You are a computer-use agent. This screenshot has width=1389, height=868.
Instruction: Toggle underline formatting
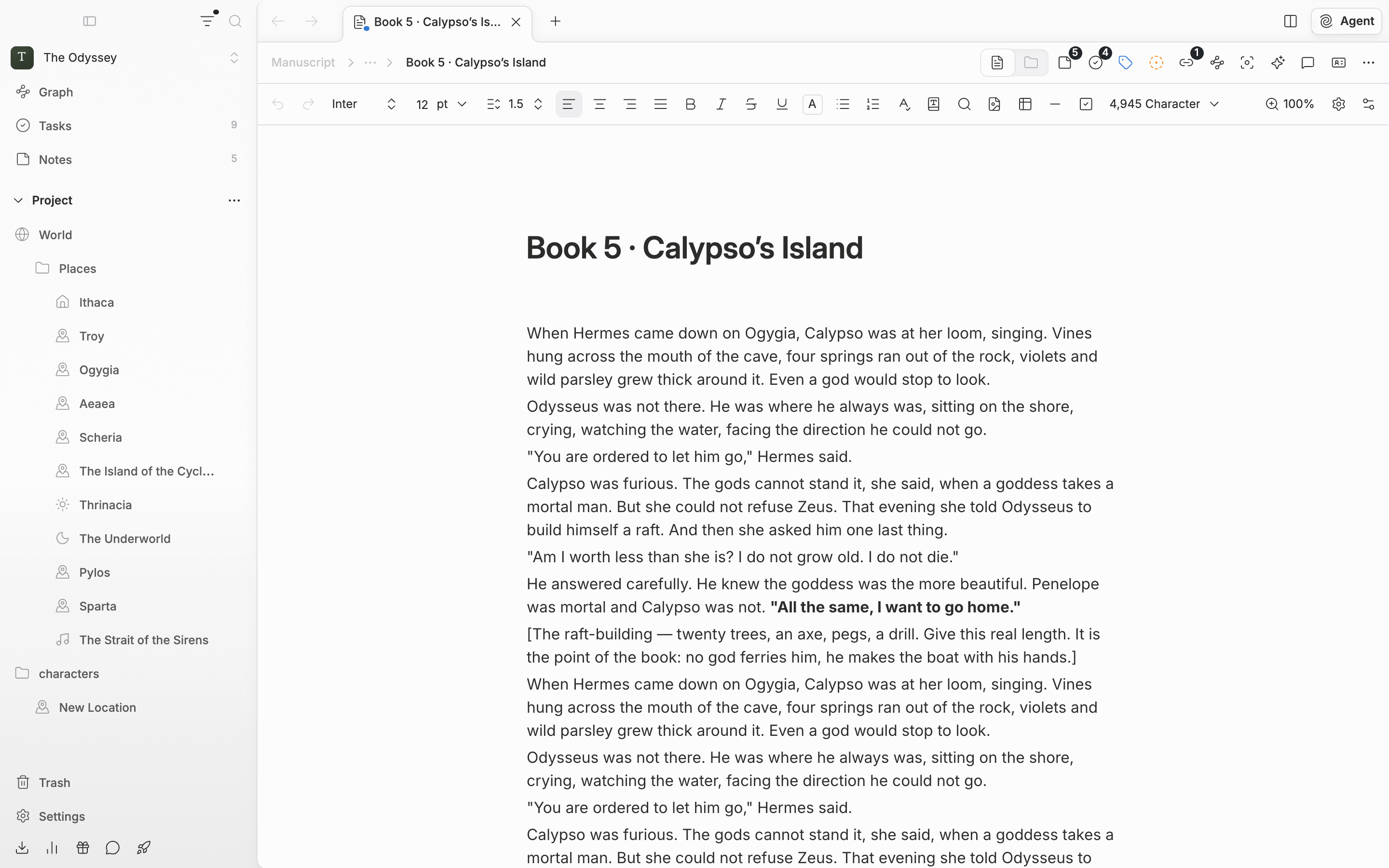(782, 104)
